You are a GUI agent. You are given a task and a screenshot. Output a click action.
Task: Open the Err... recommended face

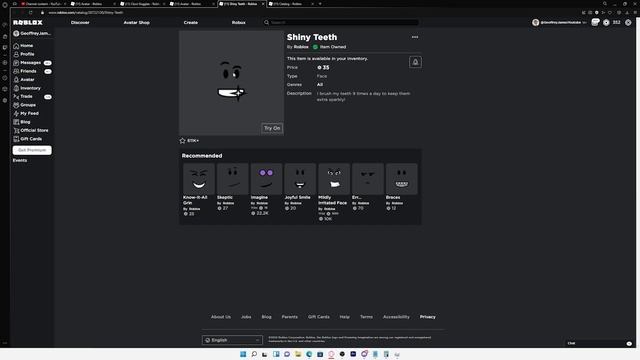(368, 179)
